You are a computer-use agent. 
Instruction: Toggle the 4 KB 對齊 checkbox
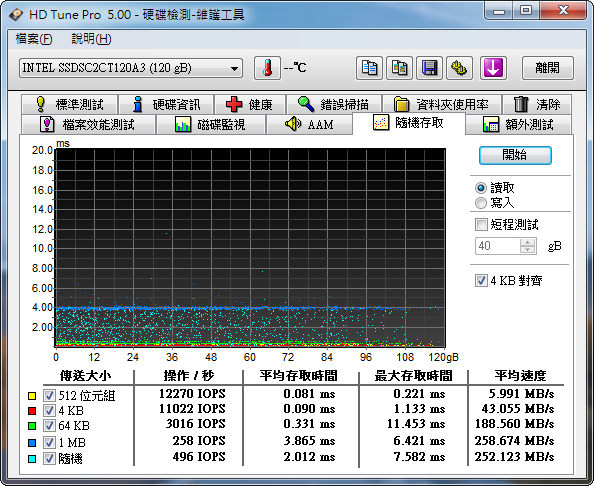(481, 281)
